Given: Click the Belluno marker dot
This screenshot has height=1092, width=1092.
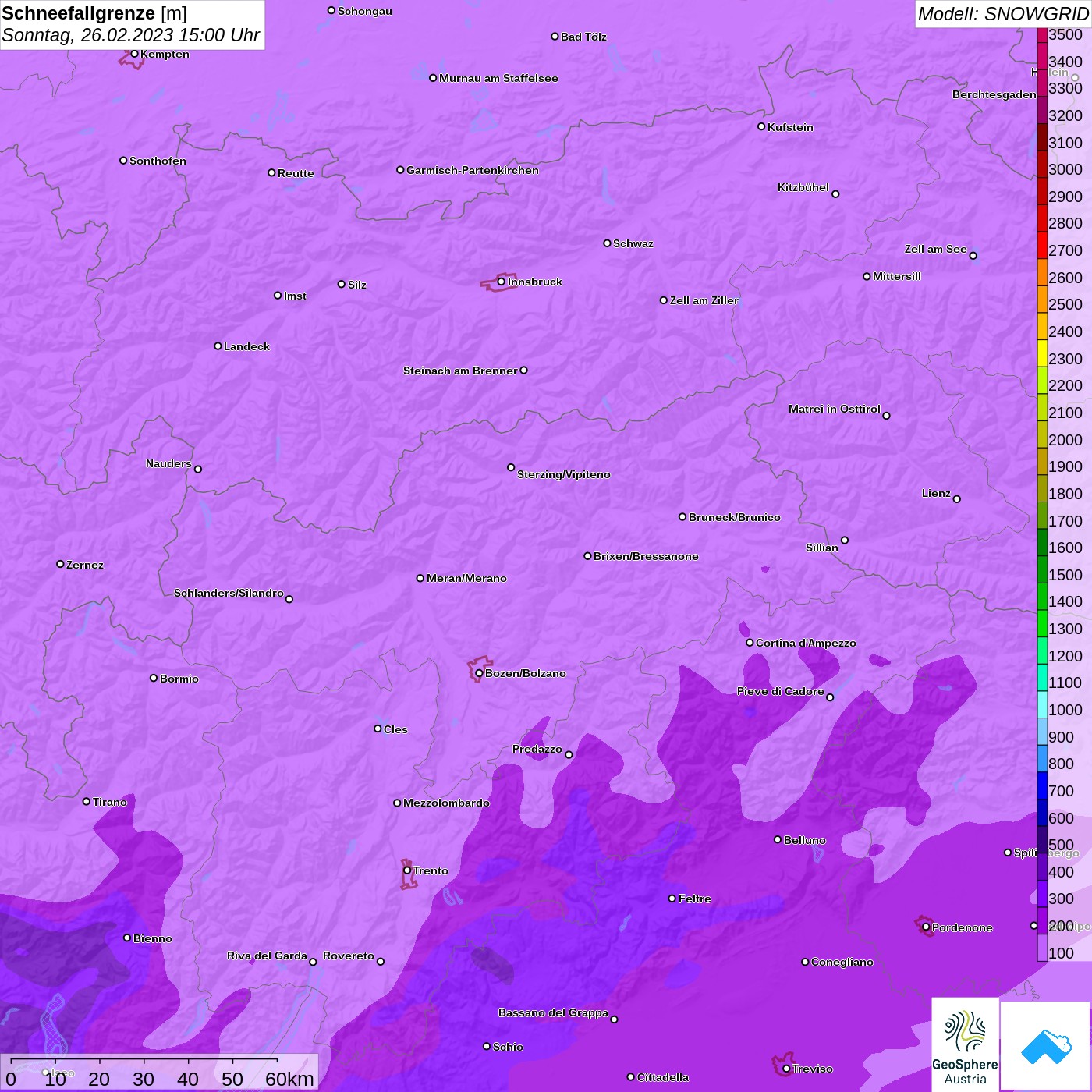Looking at the screenshot, I should coord(778,839).
